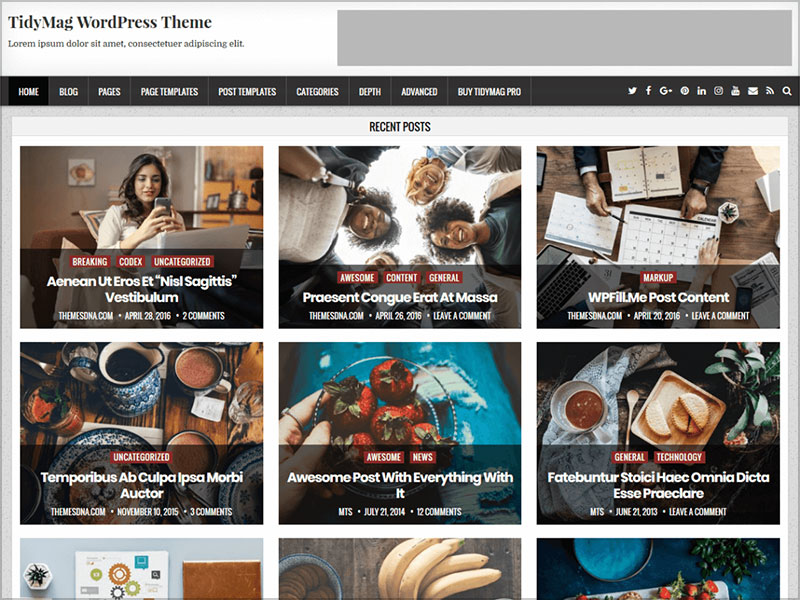This screenshot has width=800, height=600.
Task: Click April 28, 2016 date link
Action: (147, 315)
